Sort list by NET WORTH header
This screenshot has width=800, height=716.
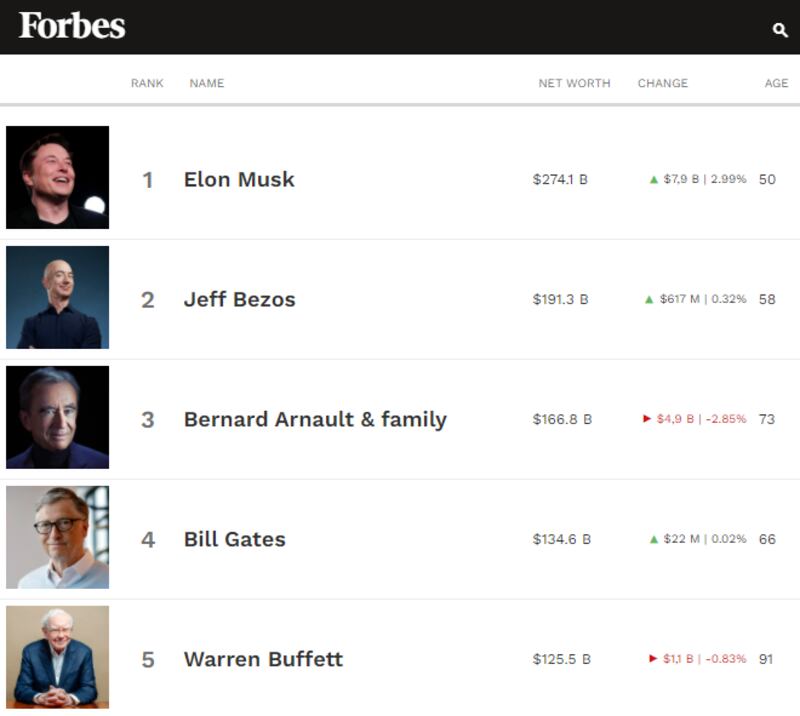point(574,83)
